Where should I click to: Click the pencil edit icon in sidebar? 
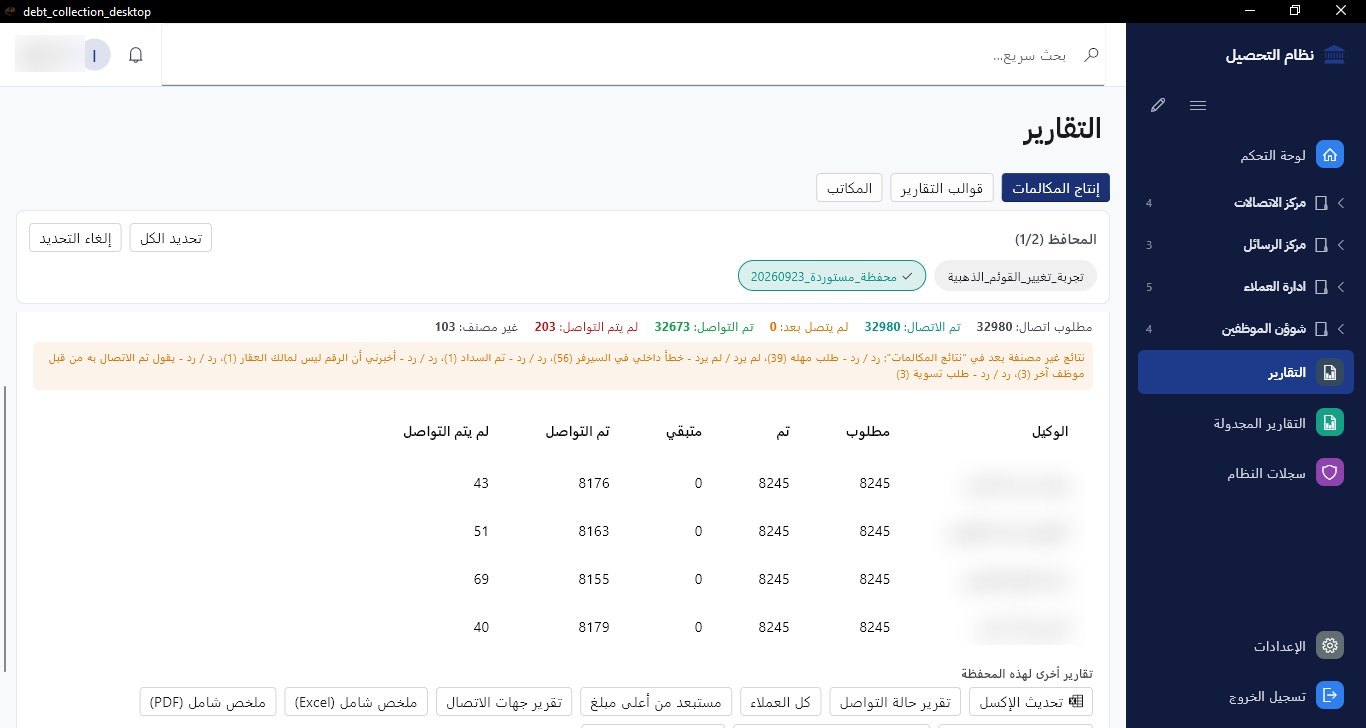tap(1158, 105)
